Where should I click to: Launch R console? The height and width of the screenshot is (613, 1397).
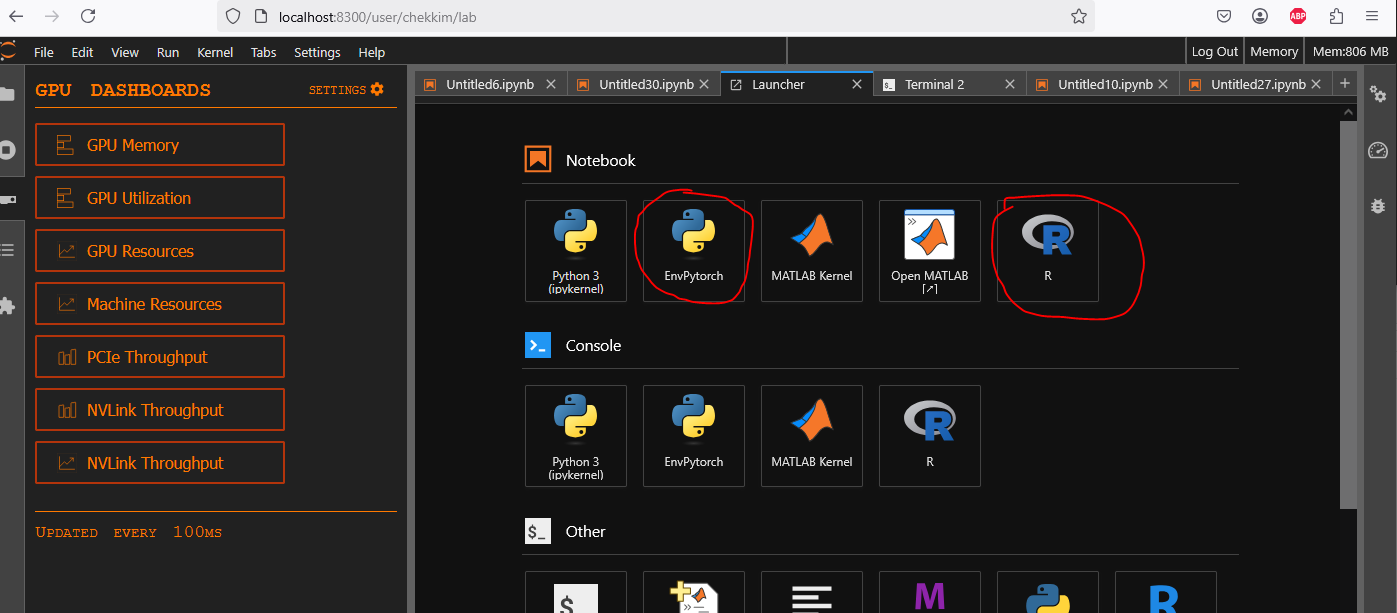(929, 436)
